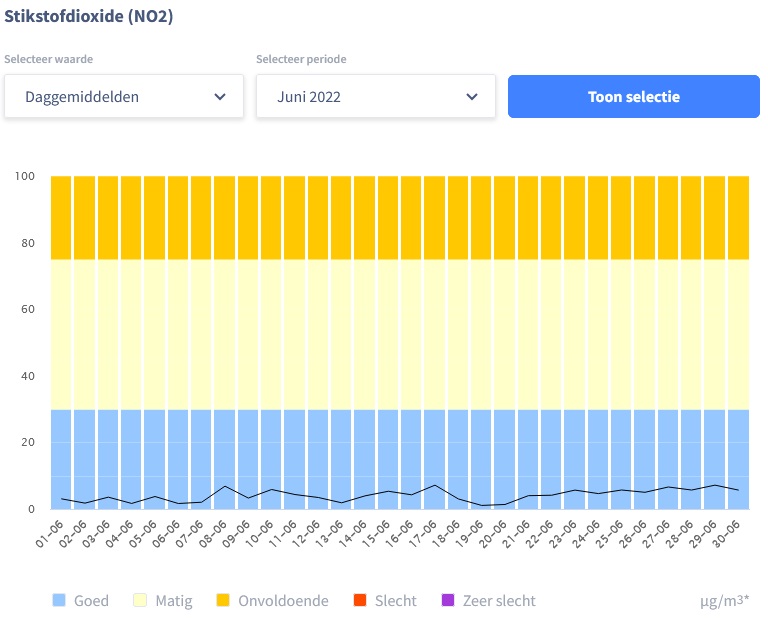768x618 pixels.
Task: Click the 80 y-axis value
Action: (x=28, y=243)
